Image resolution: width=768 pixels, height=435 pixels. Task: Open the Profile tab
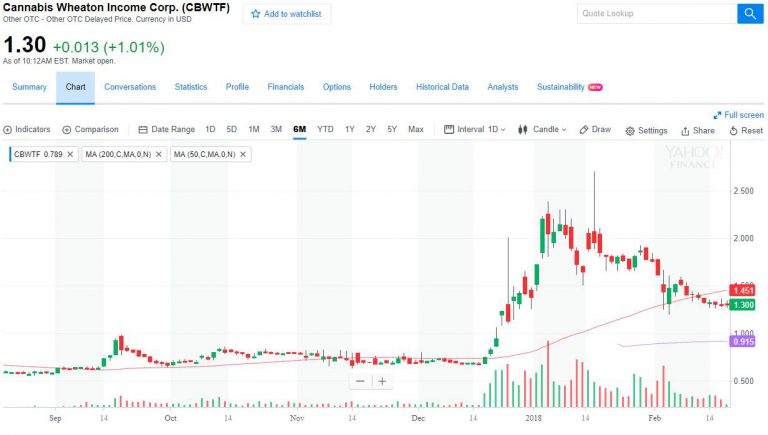(x=237, y=87)
